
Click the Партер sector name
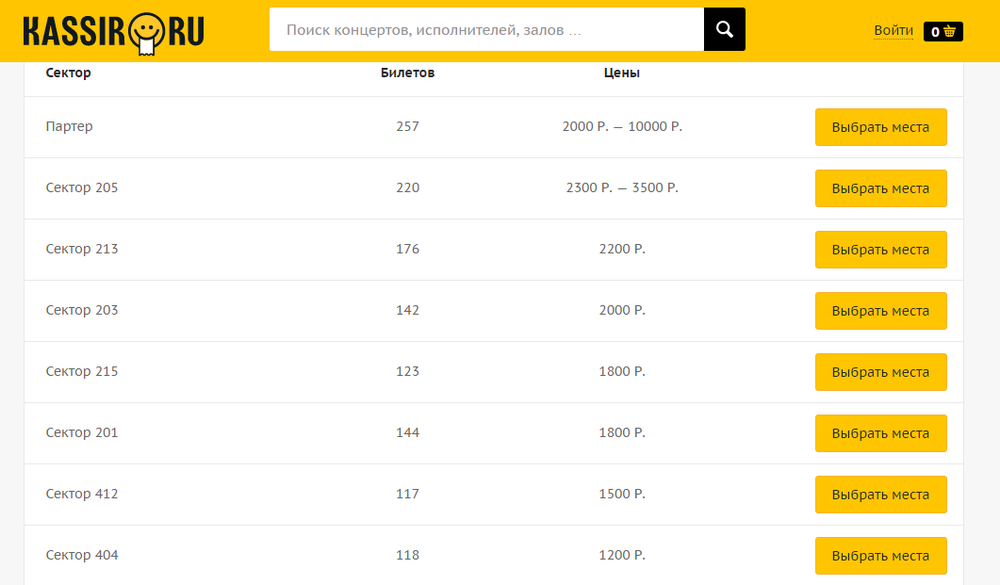point(69,127)
